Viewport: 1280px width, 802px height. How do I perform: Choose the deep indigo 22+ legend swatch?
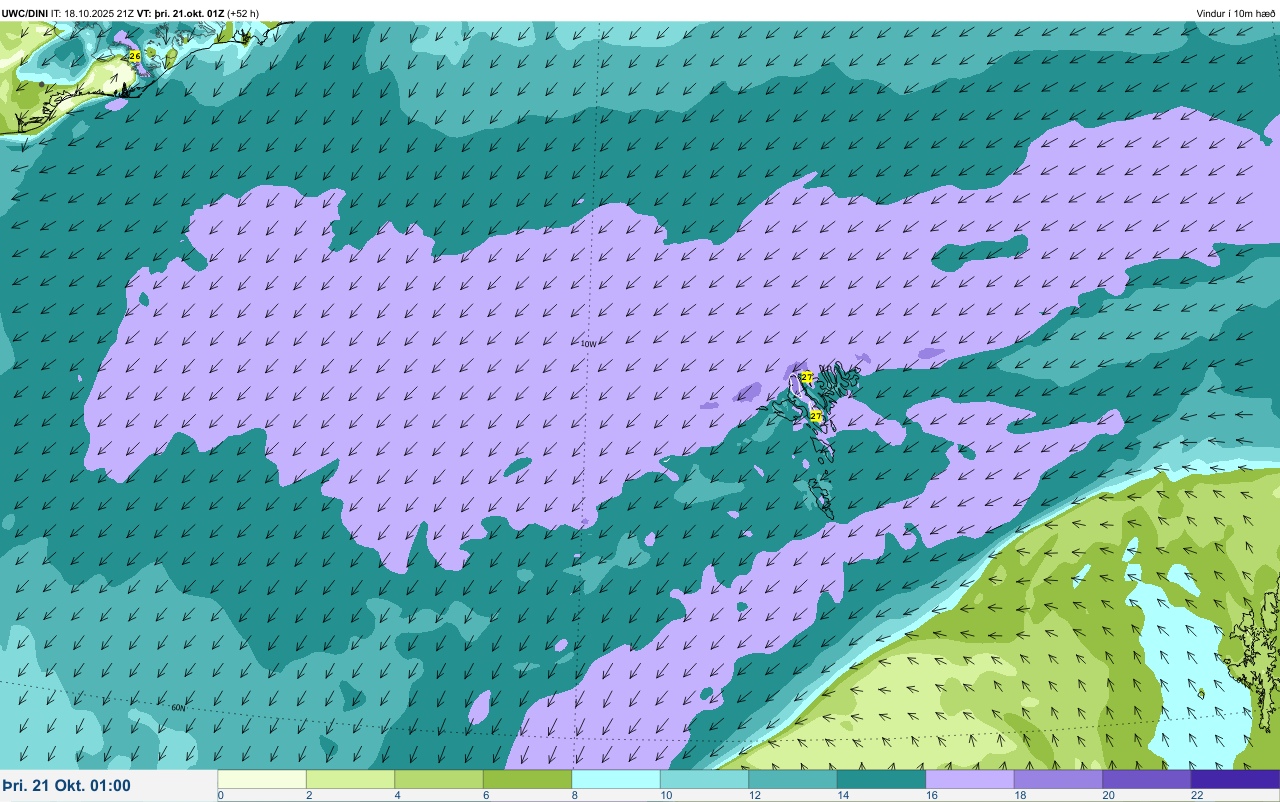click(1235, 779)
